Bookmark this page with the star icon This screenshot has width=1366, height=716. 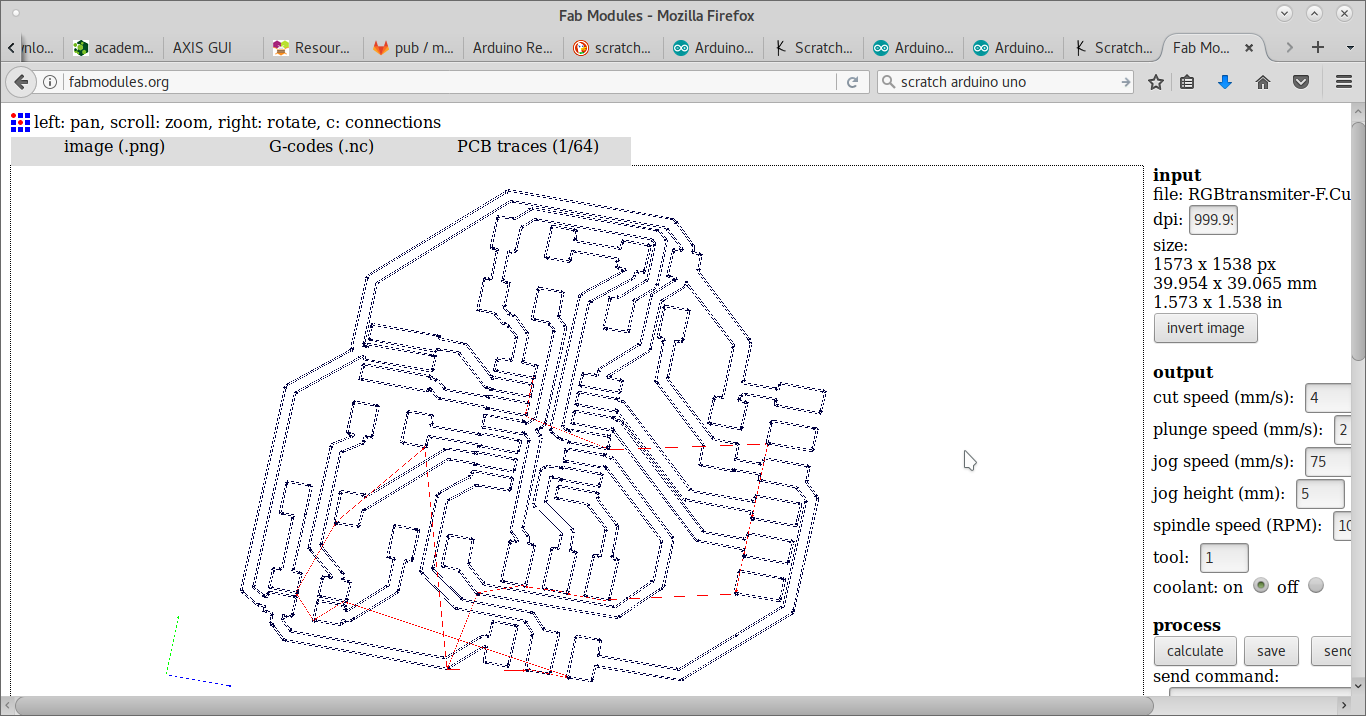(x=1156, y=82)
